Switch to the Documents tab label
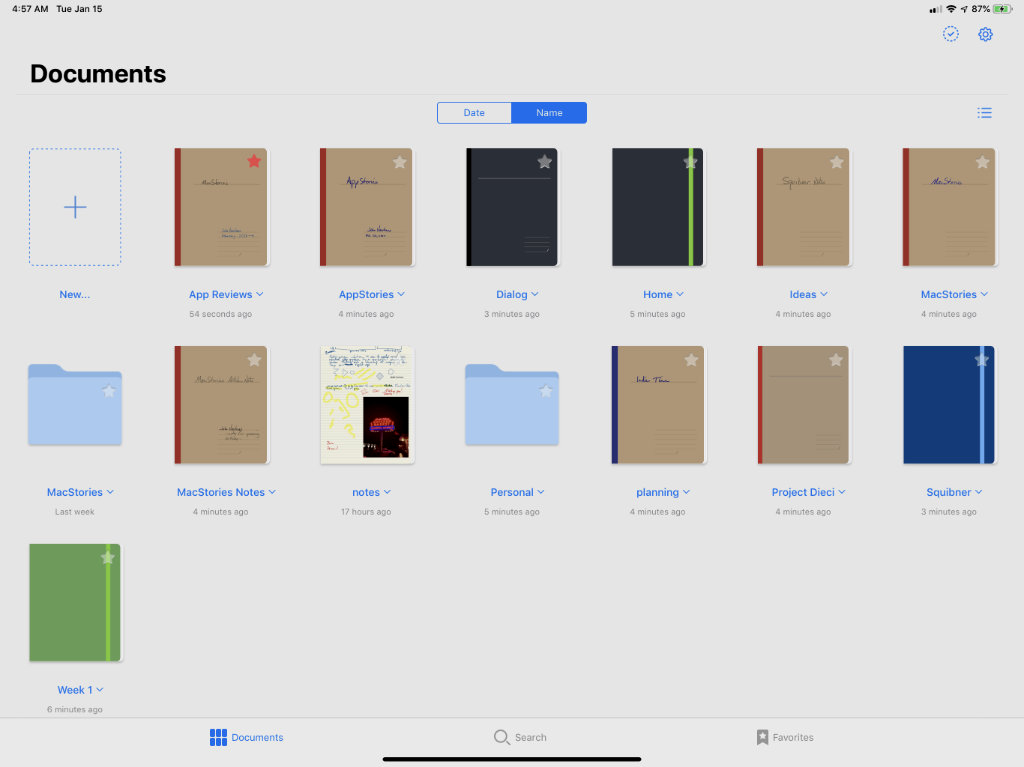Screen dimensions: 1024x767 click(257, 737)
